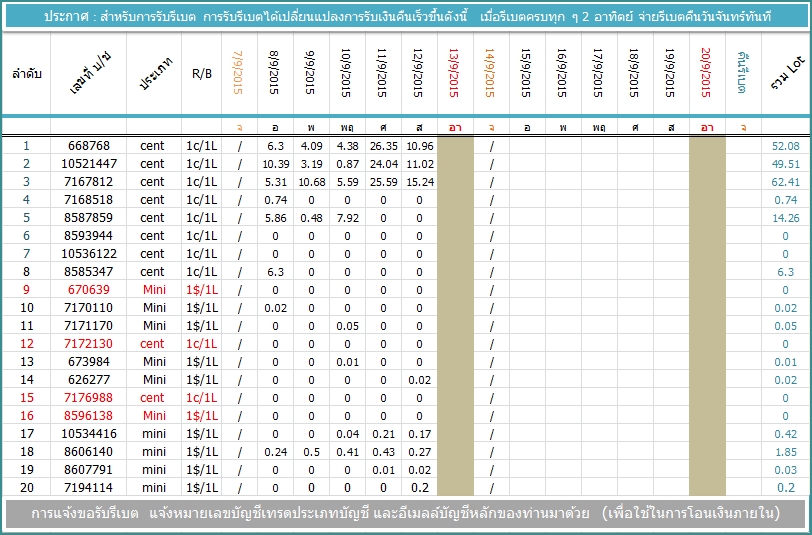Click the 5.86 cell
This screenshot has height=535, width=812.
[276, 218]
